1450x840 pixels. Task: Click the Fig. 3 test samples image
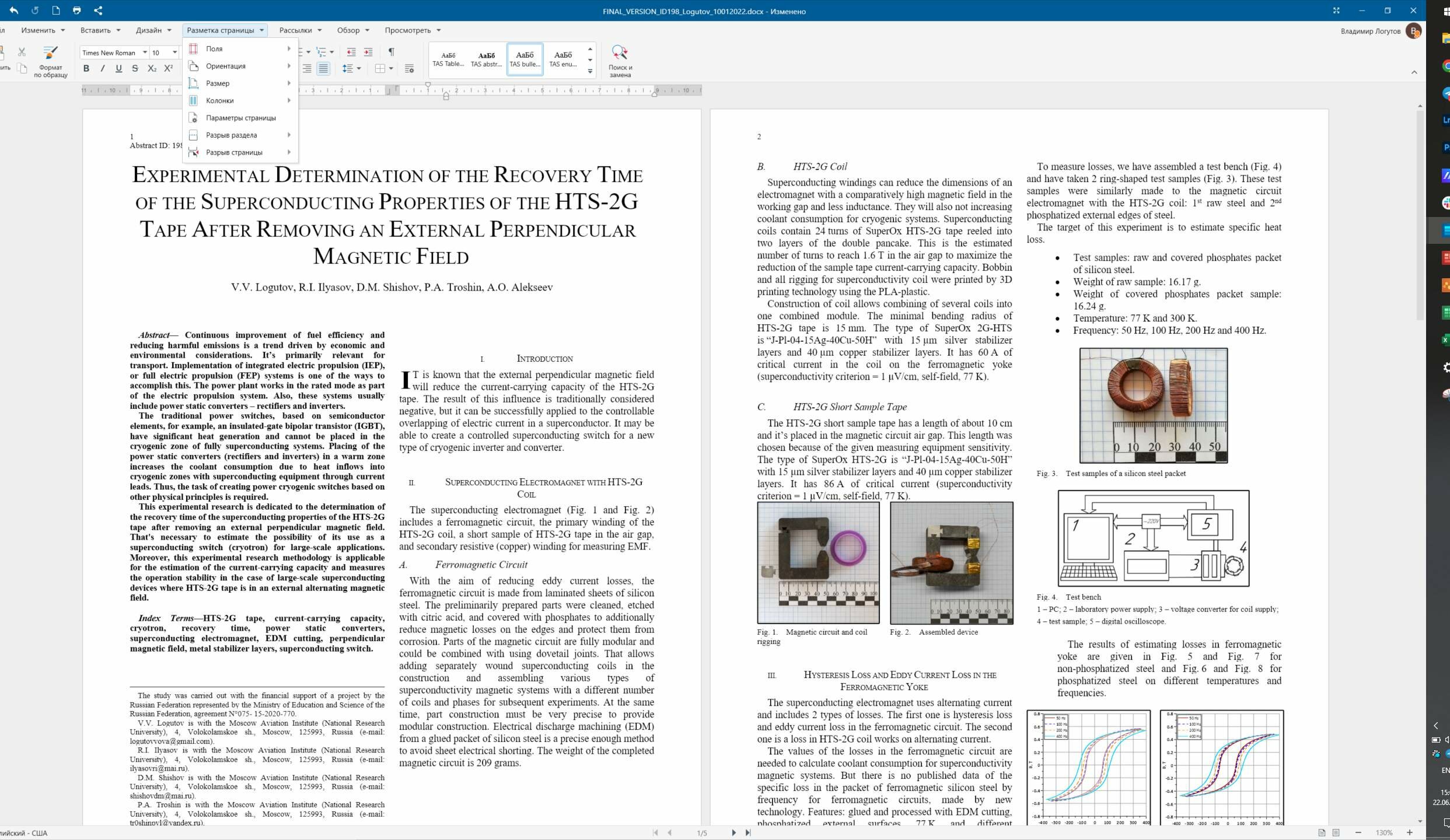click(1153, 405)
